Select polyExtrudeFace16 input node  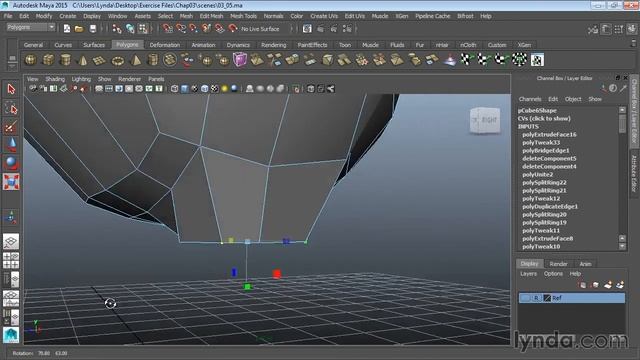coord(549,134)
